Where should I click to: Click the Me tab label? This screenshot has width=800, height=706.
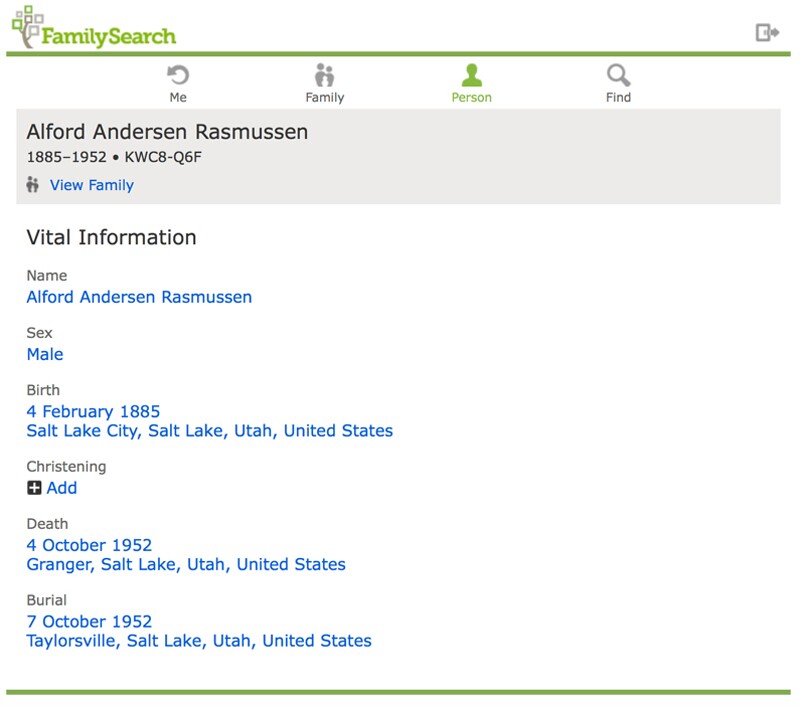pyautogui.click(x=178, y=97)
